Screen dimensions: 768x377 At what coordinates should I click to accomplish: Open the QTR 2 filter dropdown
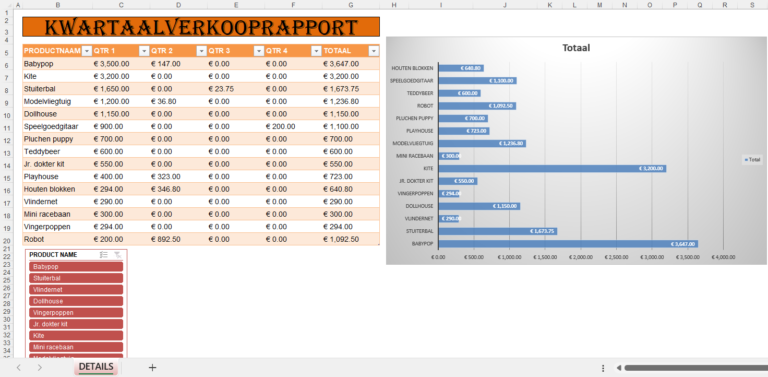201,51
